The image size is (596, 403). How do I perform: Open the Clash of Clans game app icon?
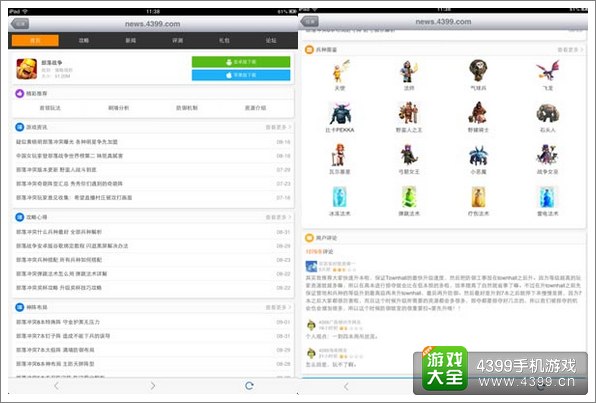26,68
